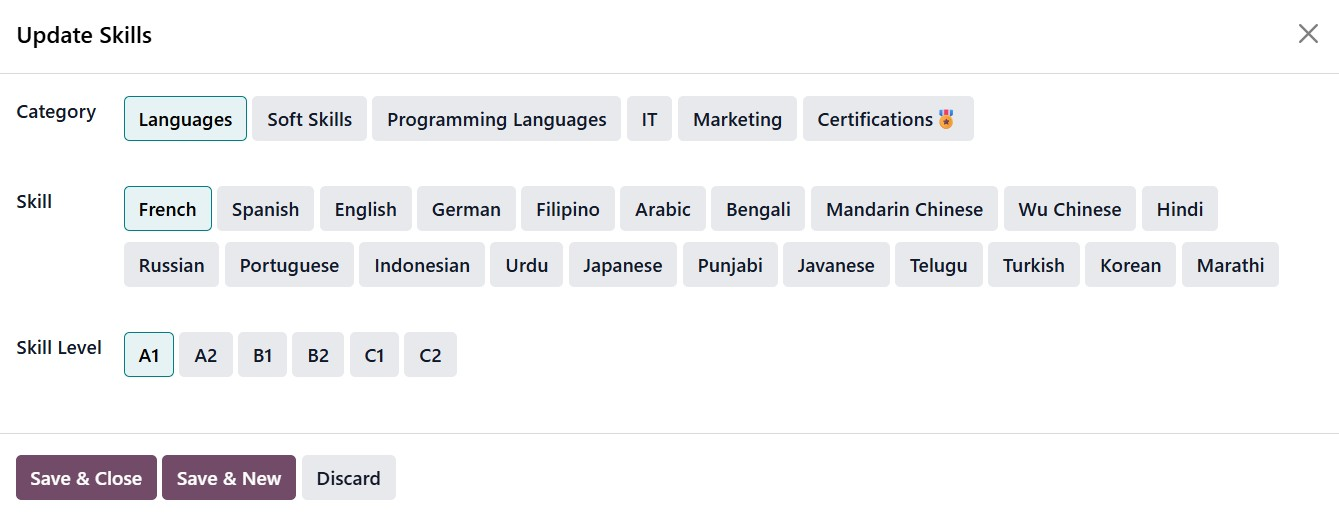This screenshot has height=517, width=1339.
Task: Click the Save & Close button
Action: point(86,478)
